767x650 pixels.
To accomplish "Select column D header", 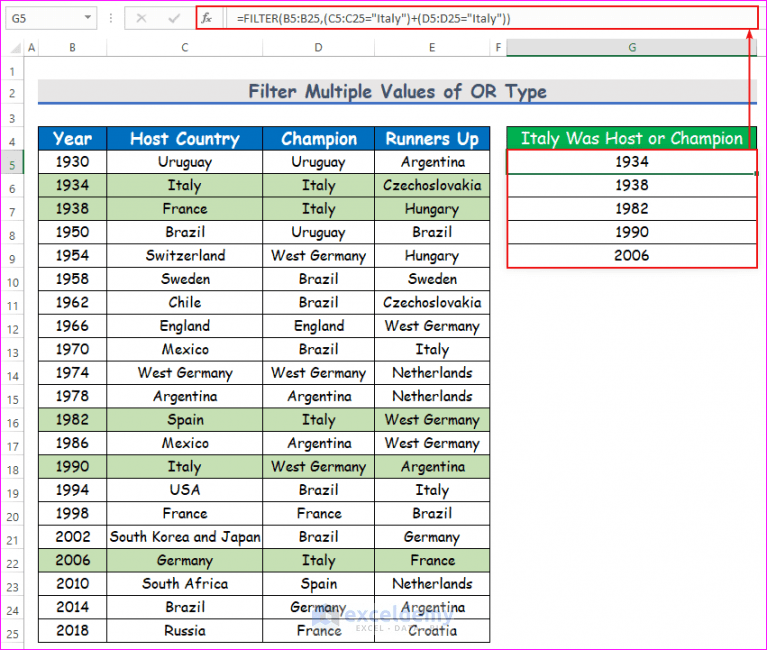I will tap(318, 47).
